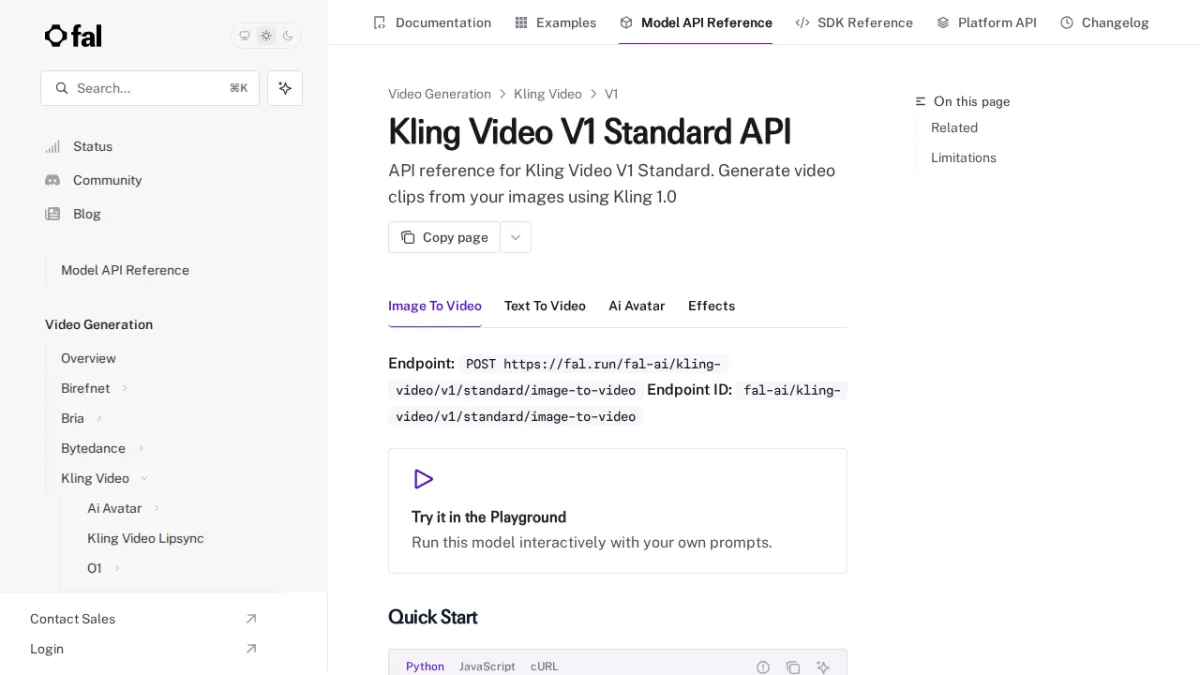This screenshot has width=1200, height=675.
Task: Click the code block info icon
Action: pyautogui.click(x=763, y=667)
